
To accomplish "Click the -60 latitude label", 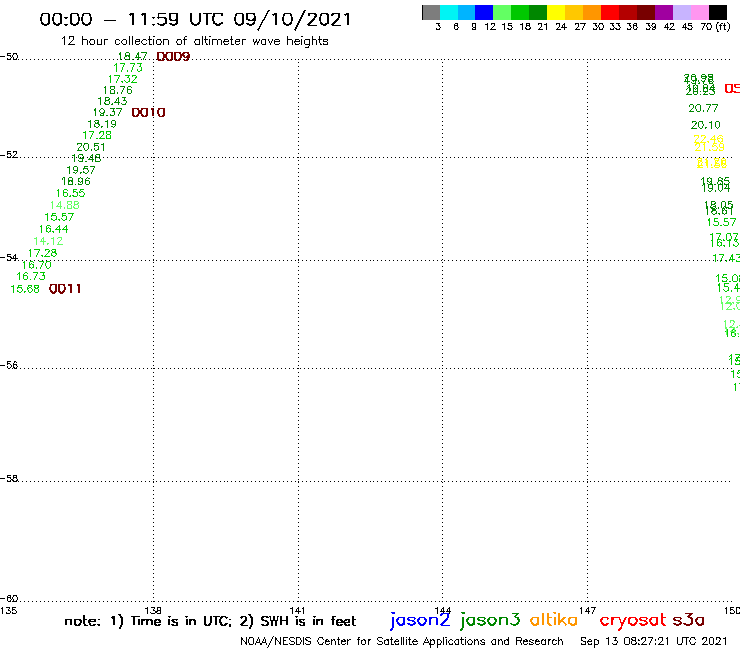I will click(x=9, y=599).
